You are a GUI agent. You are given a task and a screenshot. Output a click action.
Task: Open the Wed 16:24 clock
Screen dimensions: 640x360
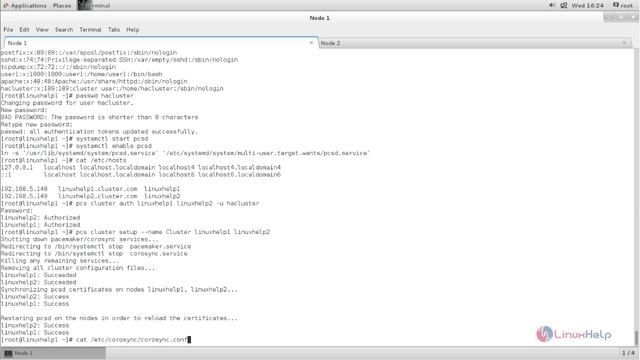(587, 5)
